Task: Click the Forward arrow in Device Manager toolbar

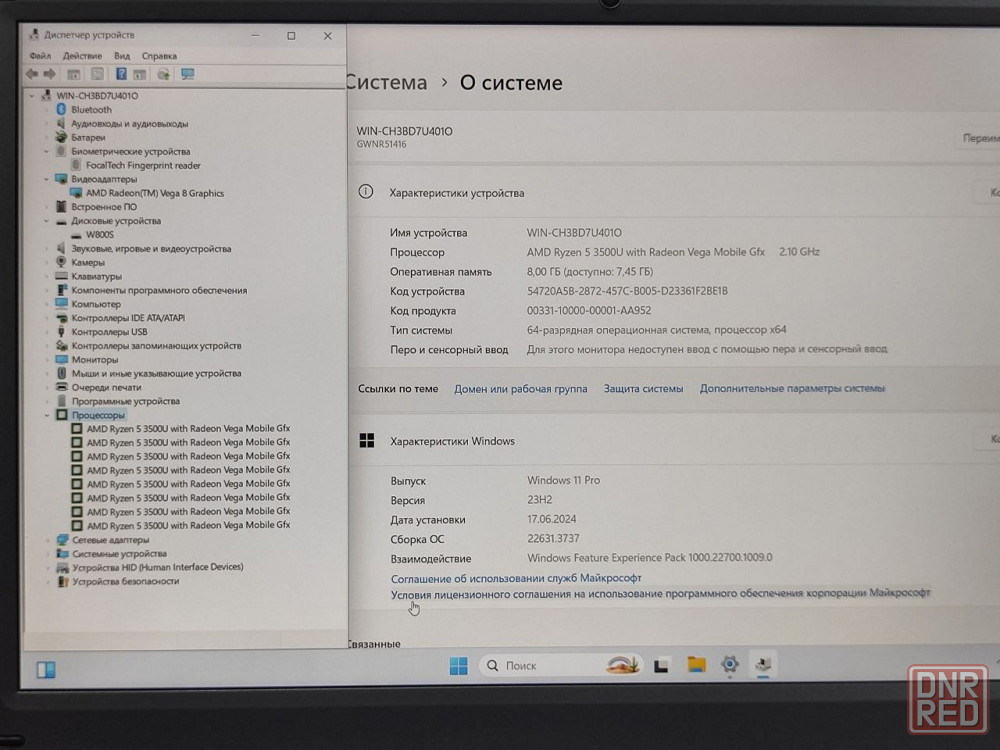Action: (x=49, y=75)
